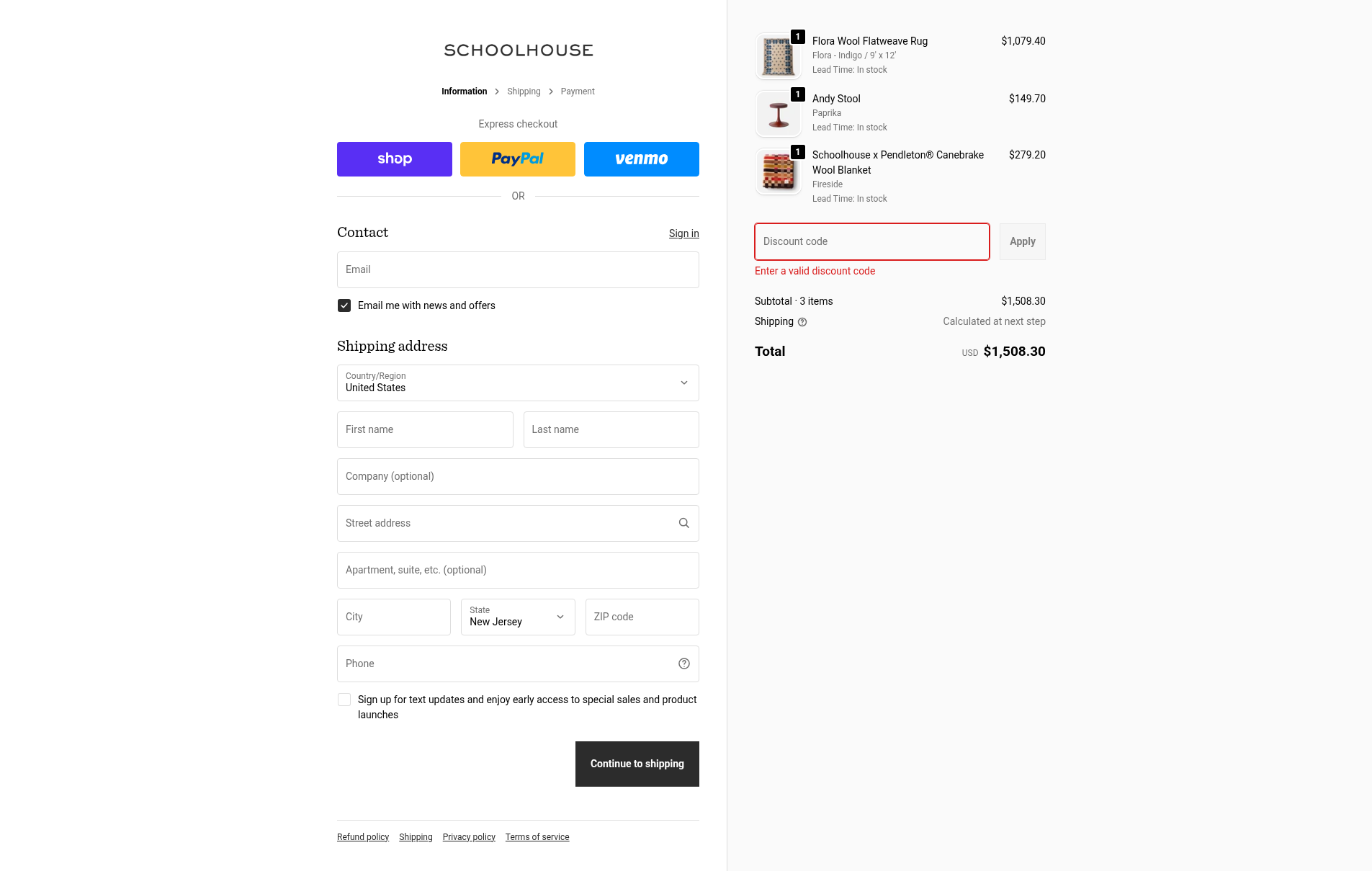
Task: Click the Flora Wool Flatweave Rug thumbnail
Action: coord(779,56)
